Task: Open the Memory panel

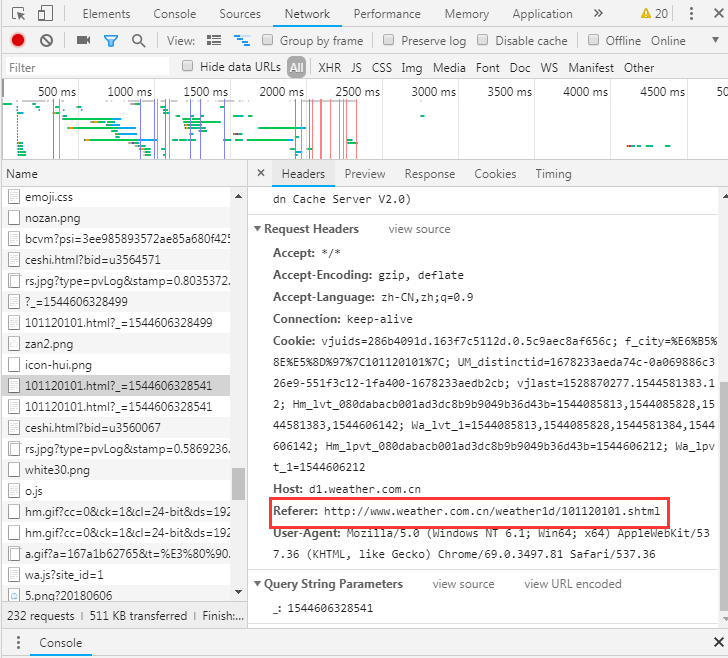Action: (x=467, y=14)
